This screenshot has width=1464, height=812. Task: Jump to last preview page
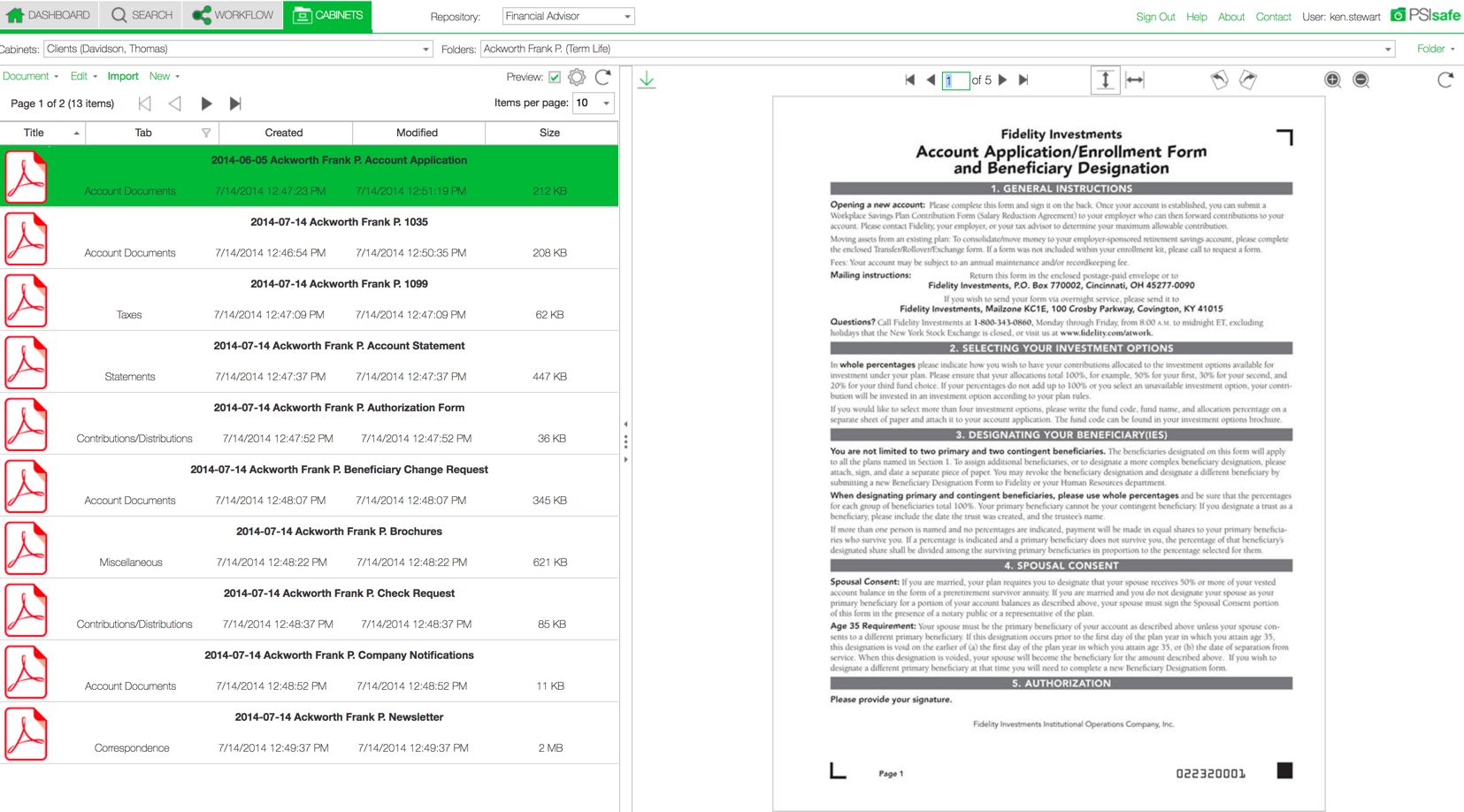1023,80
